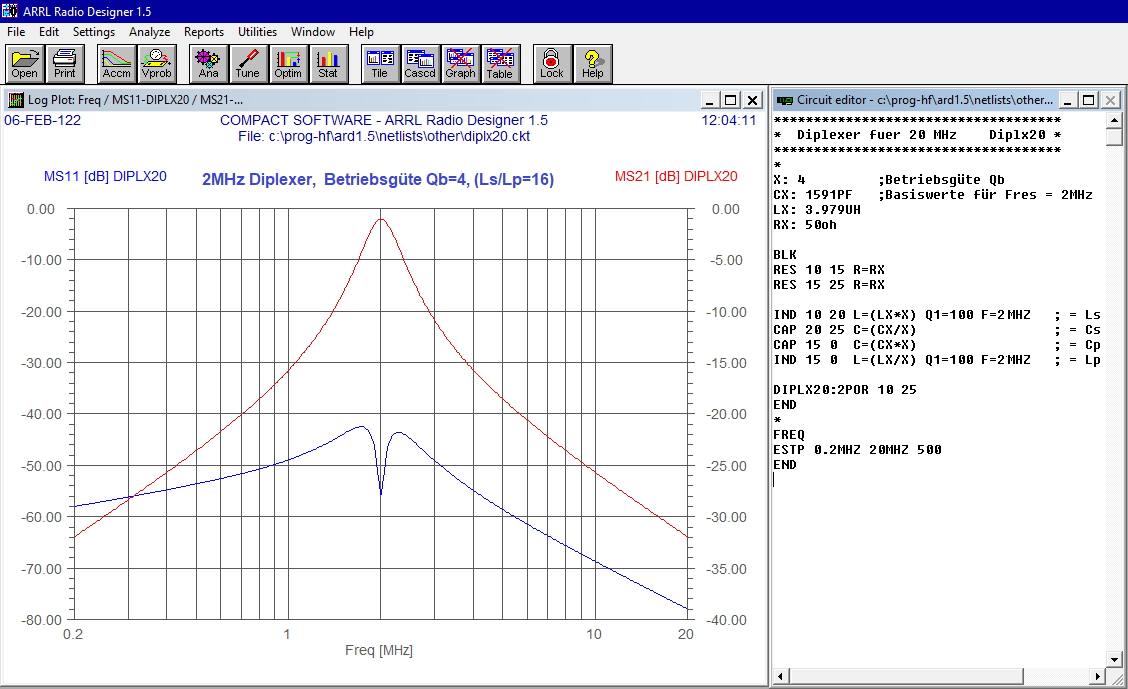Cascade windows using the Cascd icon
Image resolution: width=1128 pixels, height=689 pixels.
(x=420, y=63)
